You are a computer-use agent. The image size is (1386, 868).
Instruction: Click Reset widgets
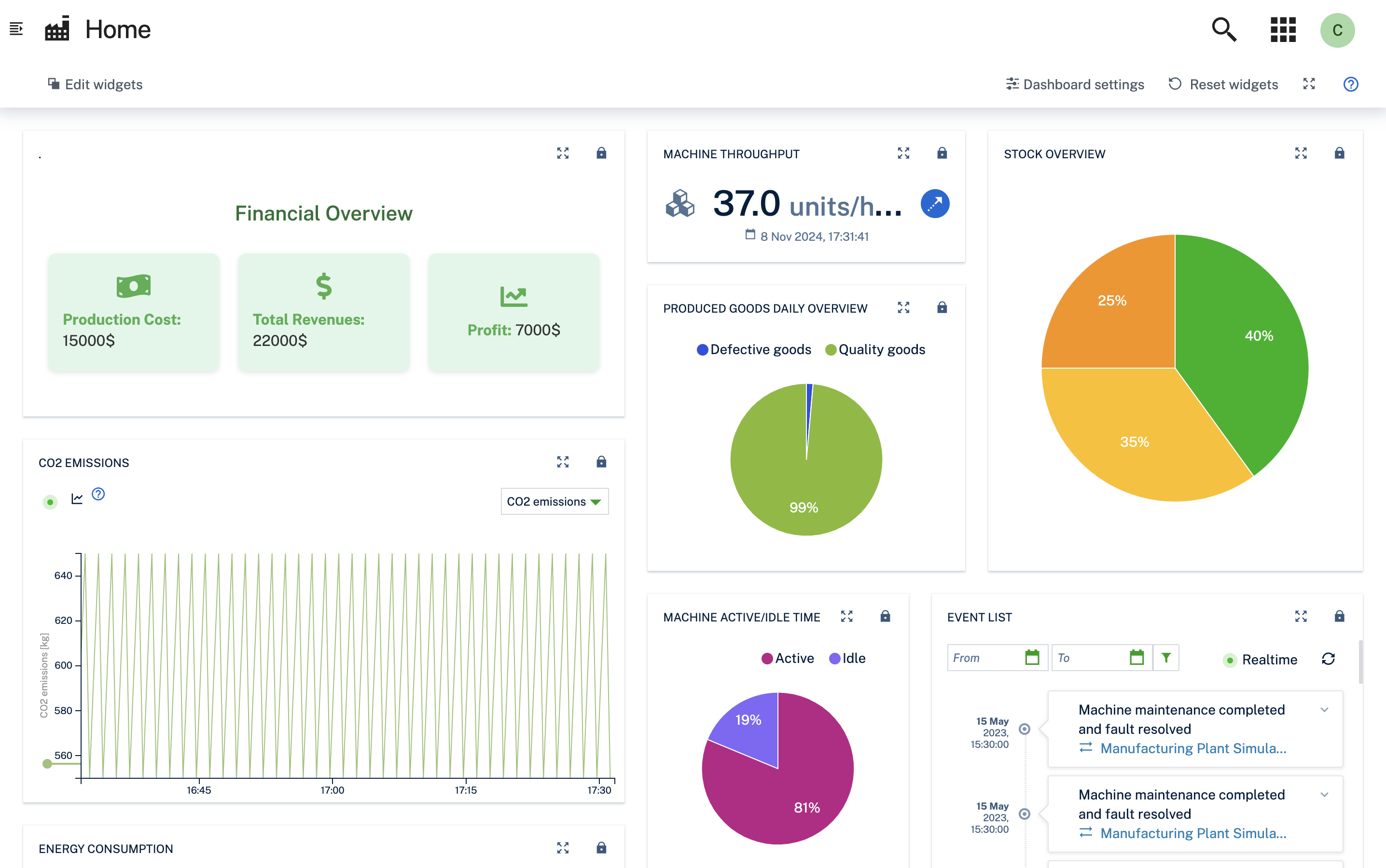(x=1223, y=84)
